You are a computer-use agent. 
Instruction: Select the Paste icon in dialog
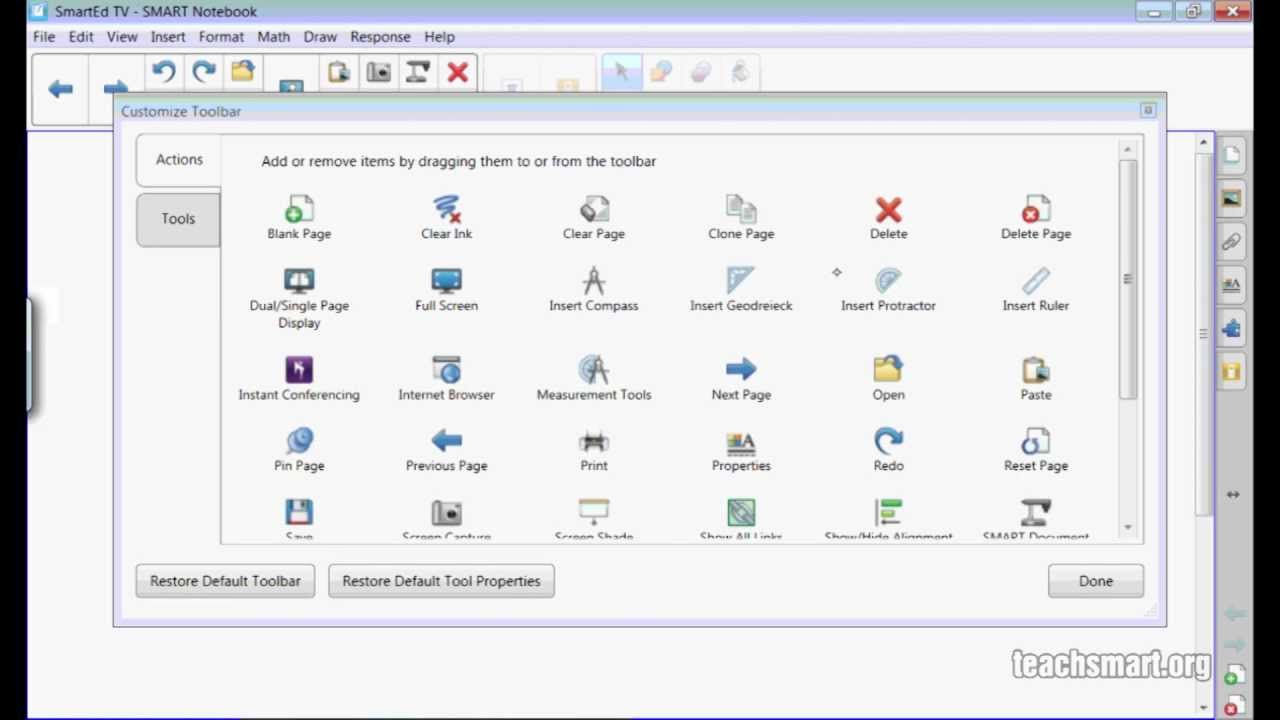[1036, 370]
